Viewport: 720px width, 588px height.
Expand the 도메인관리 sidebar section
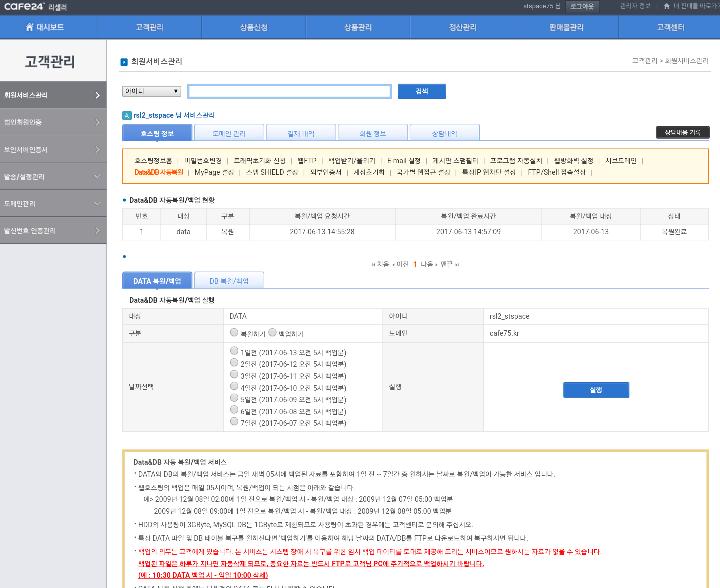(x=53, y=203)
